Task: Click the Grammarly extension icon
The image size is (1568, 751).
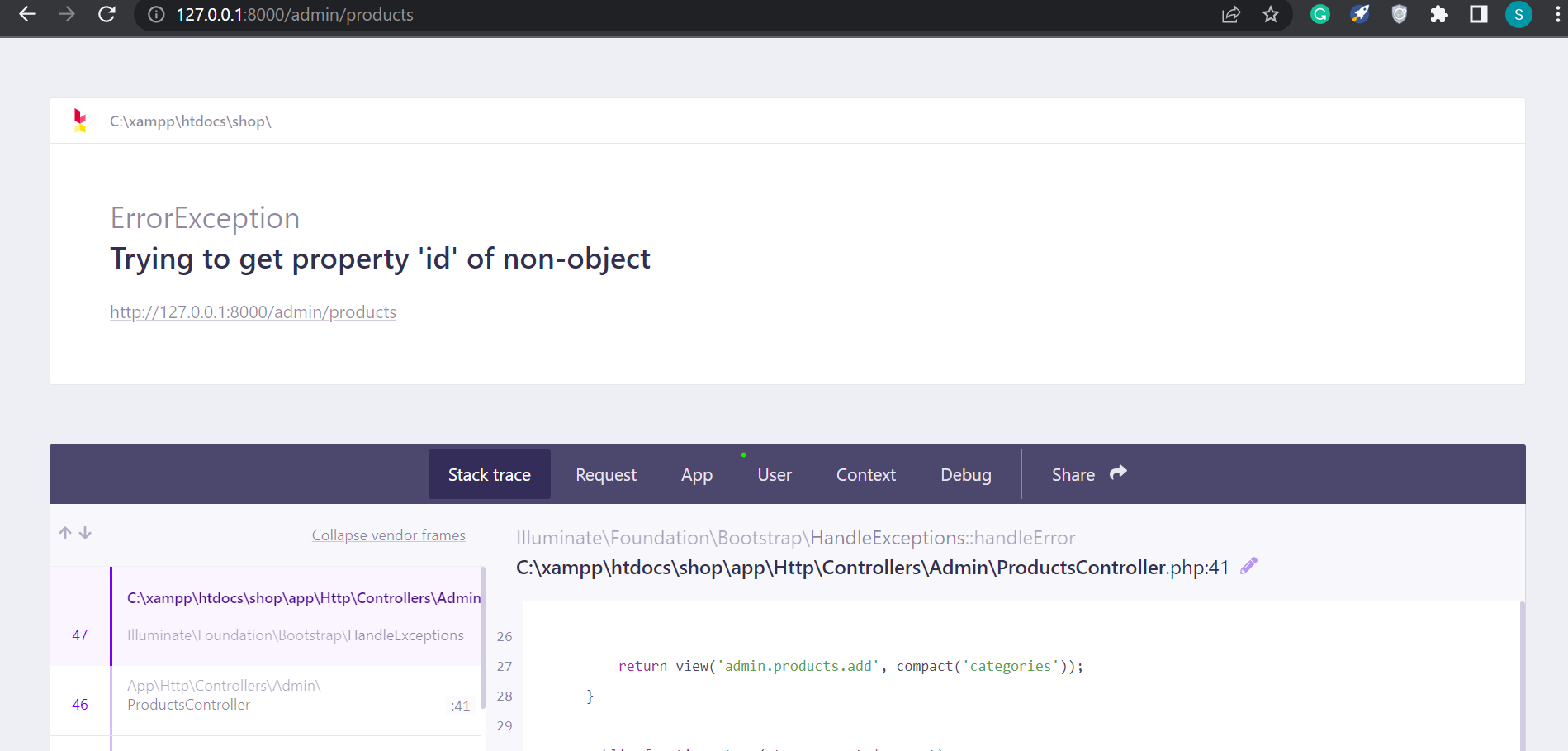Action: click(x=1319, y=14)
